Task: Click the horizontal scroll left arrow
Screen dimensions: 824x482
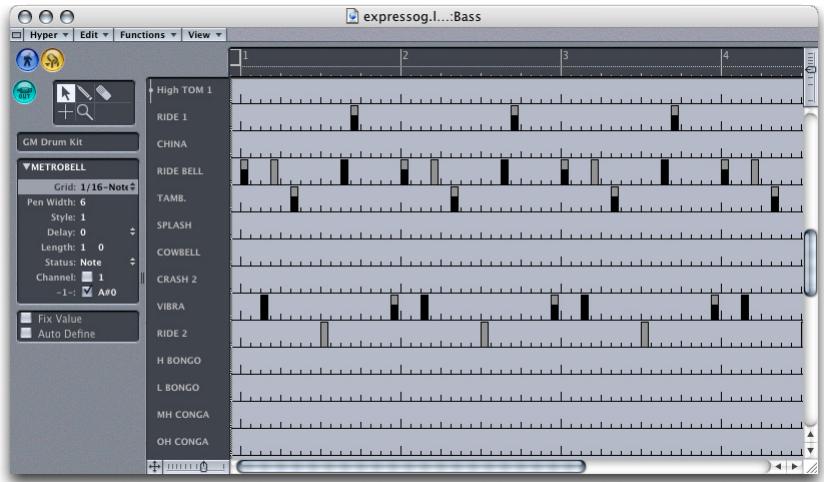Action: [778, 466]
